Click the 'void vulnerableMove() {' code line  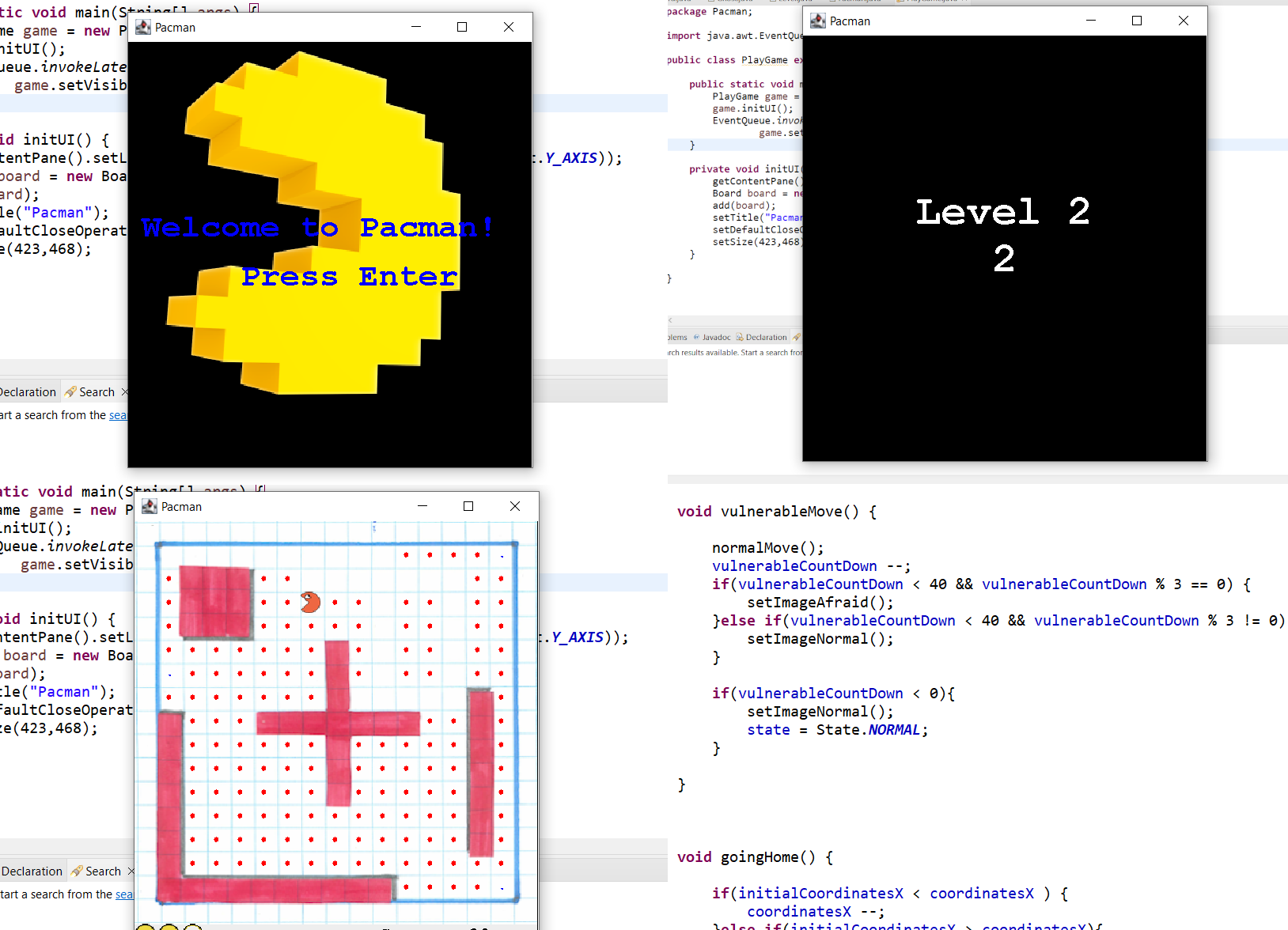click(777, 512)
